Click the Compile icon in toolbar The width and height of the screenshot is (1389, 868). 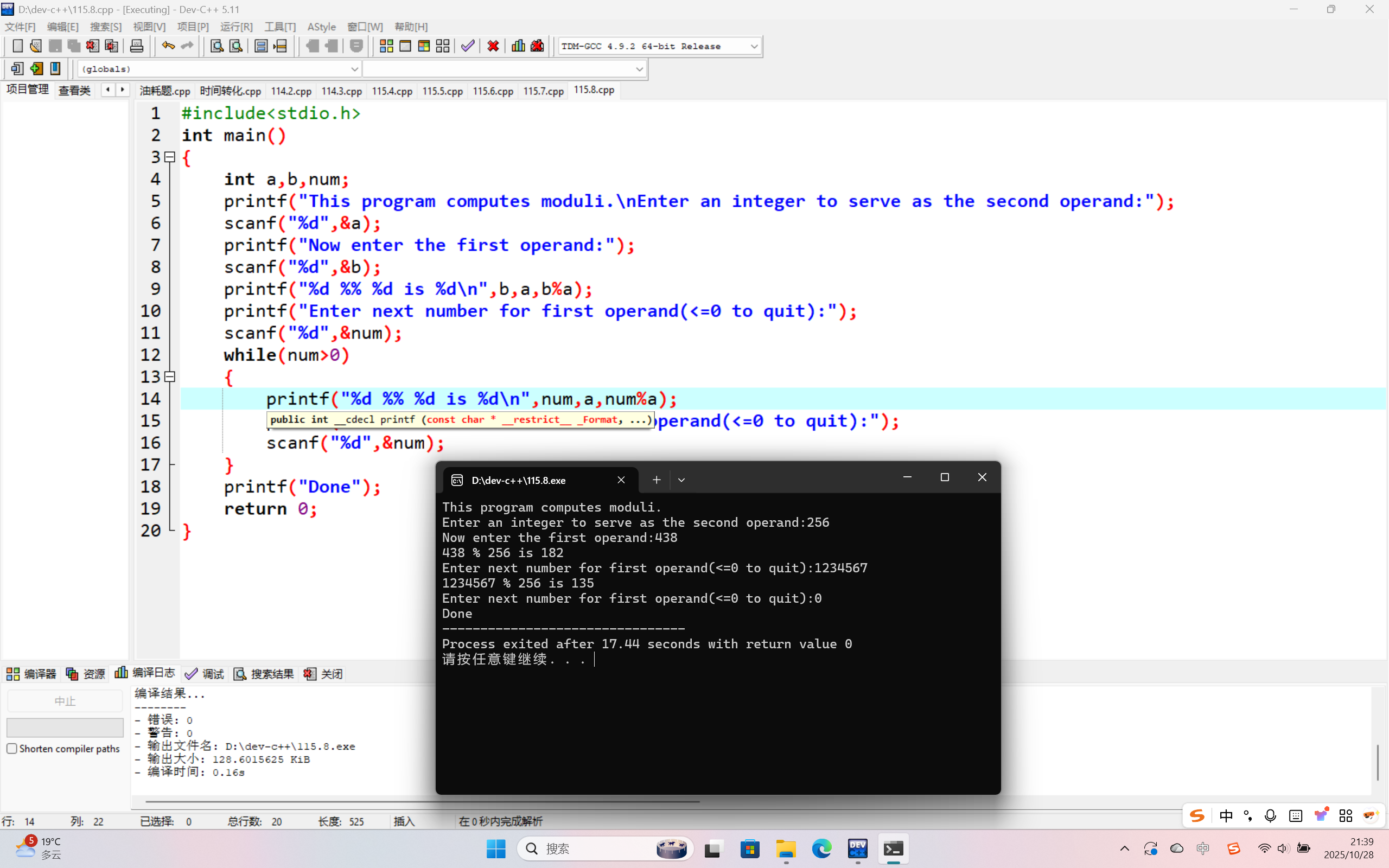pos(386,46)
